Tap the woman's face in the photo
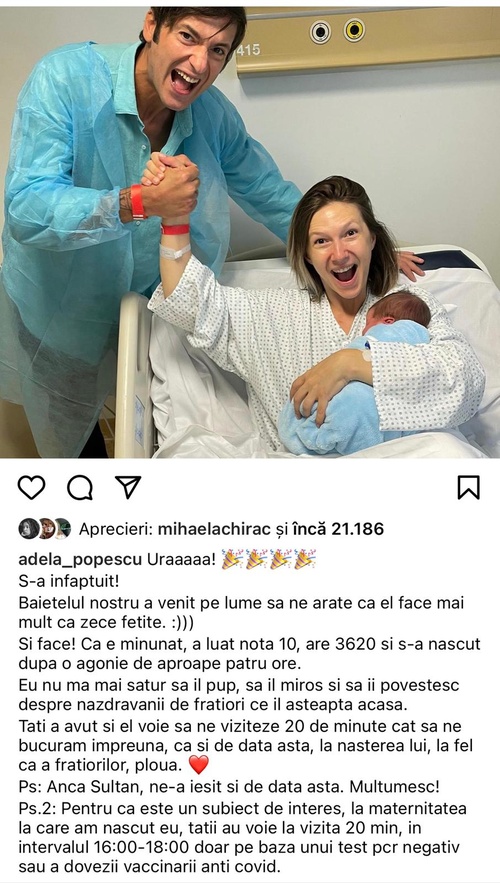 click(x=340, y=249)
